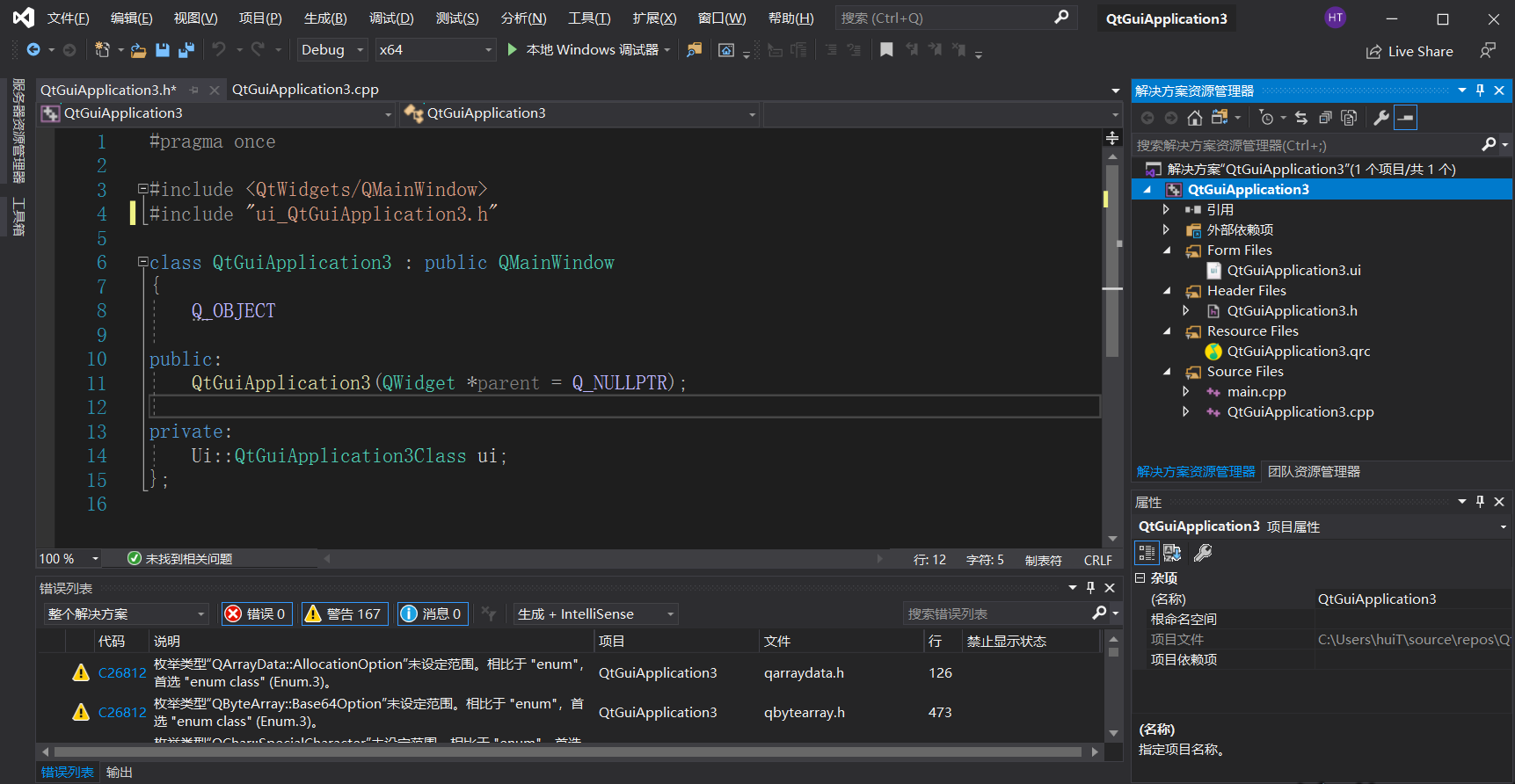Viewport: 1515px width, 784px height.
Task: Close the QtGuiApplication3.h* tab
Action: point(215,90)
